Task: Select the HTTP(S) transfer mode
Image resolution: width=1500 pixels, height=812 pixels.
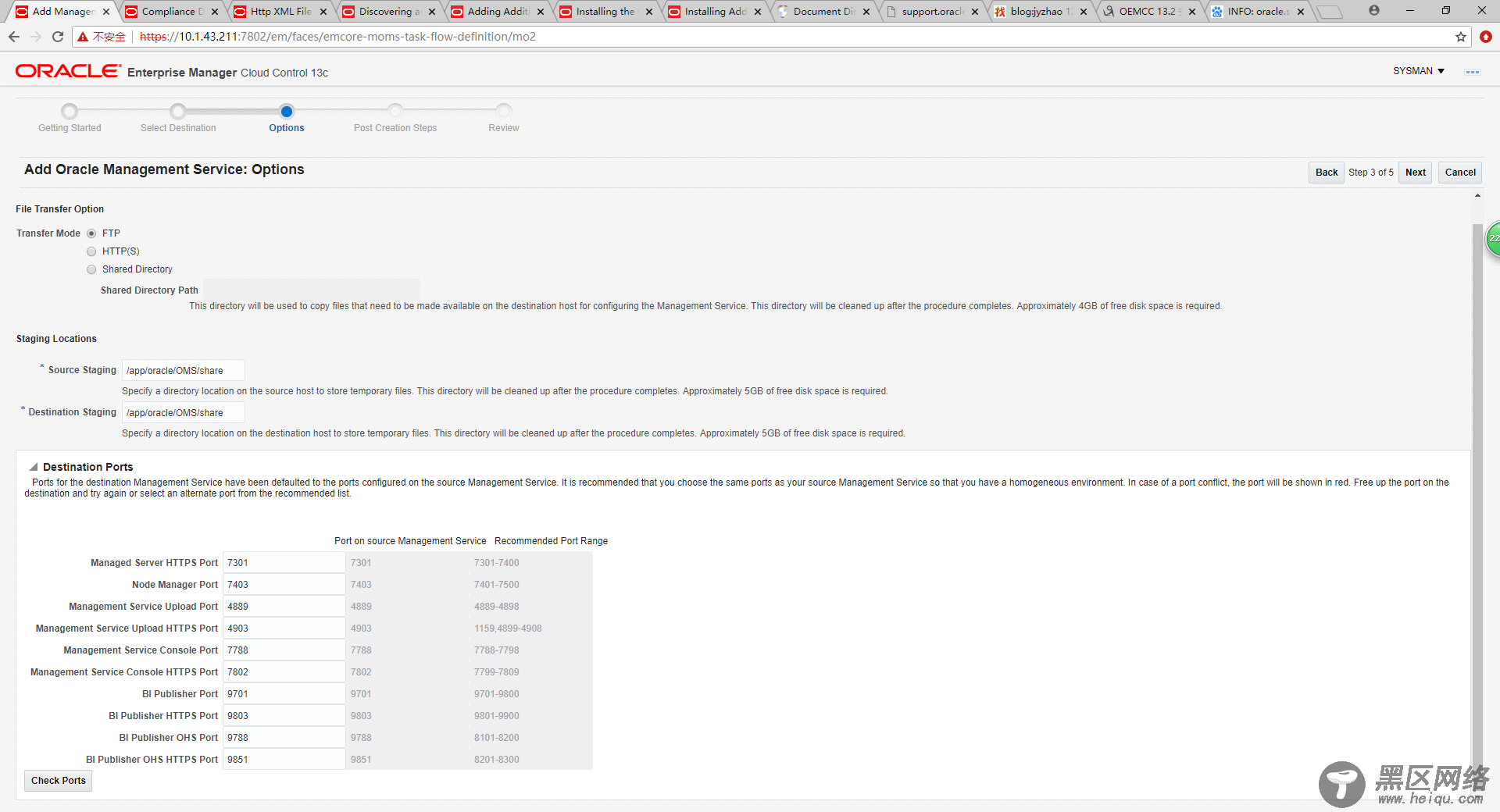Action: tap(91, 251)
